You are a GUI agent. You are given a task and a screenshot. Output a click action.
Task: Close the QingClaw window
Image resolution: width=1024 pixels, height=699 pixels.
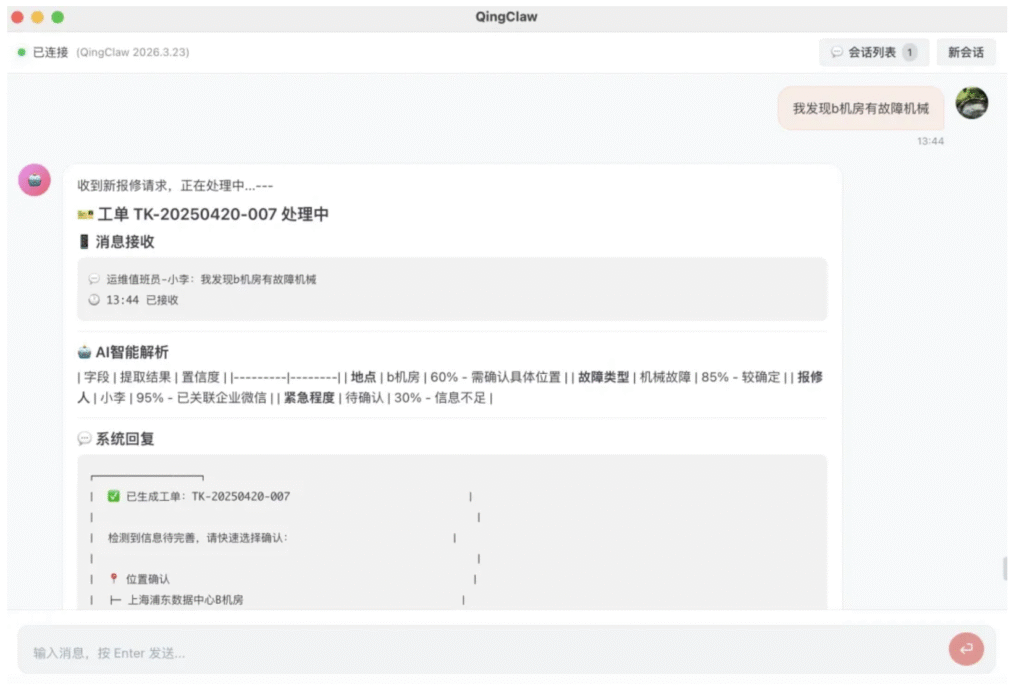click(17, 17)
